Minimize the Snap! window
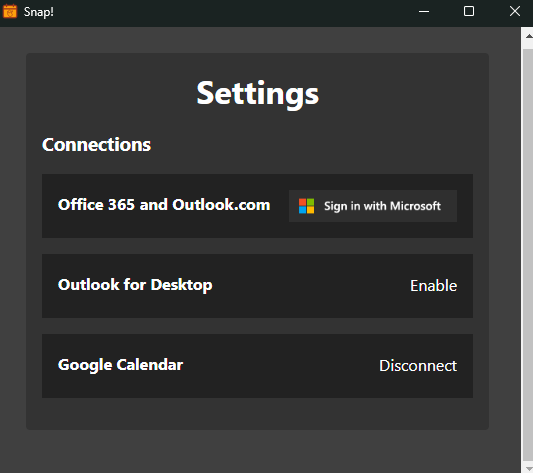The height and width of the screenshot is (473, 533). click(x=424, y=12)
